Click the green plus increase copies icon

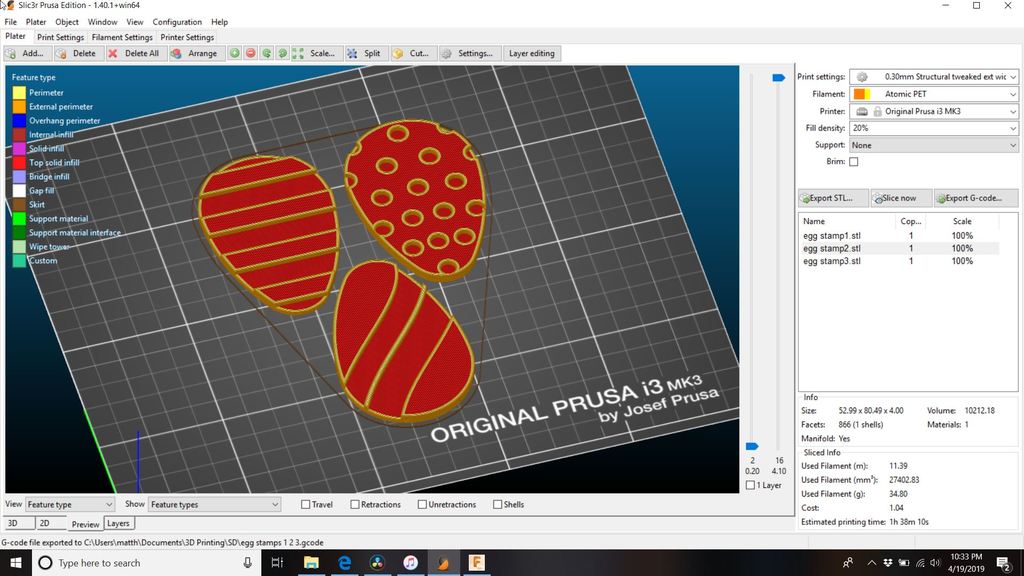(x=234, y=54)
